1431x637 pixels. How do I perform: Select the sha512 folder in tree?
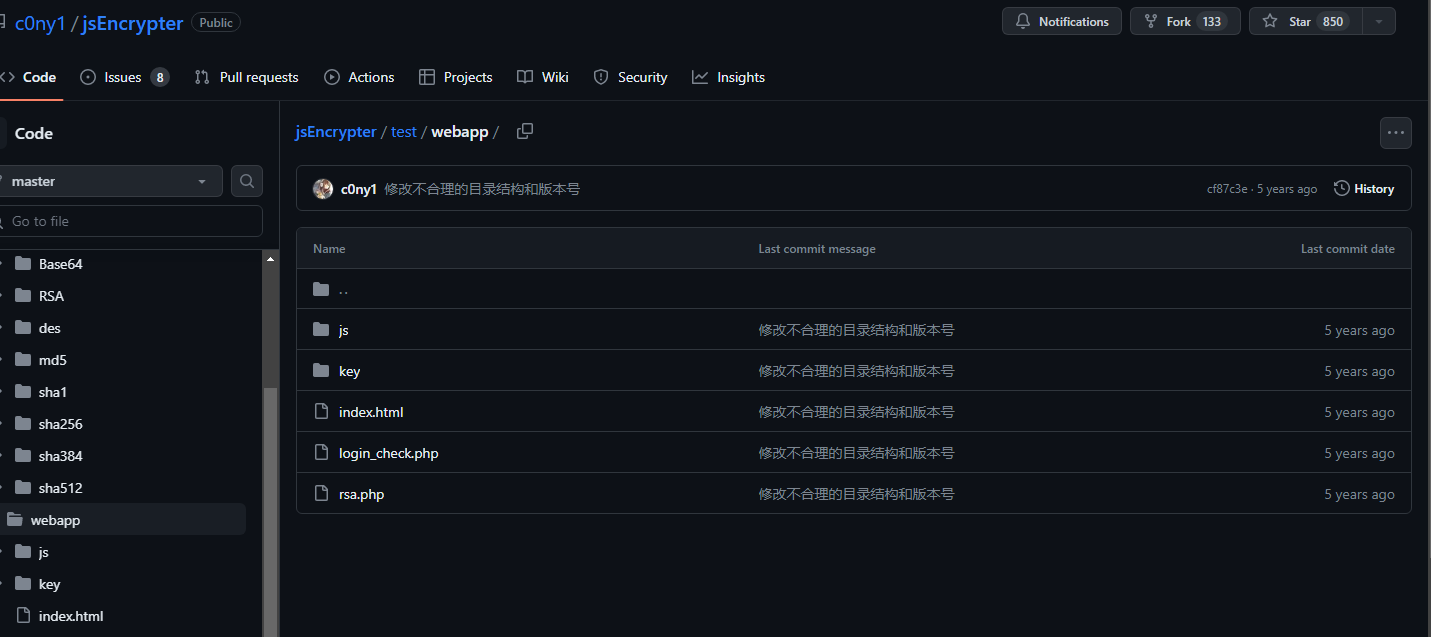point(60,488)
